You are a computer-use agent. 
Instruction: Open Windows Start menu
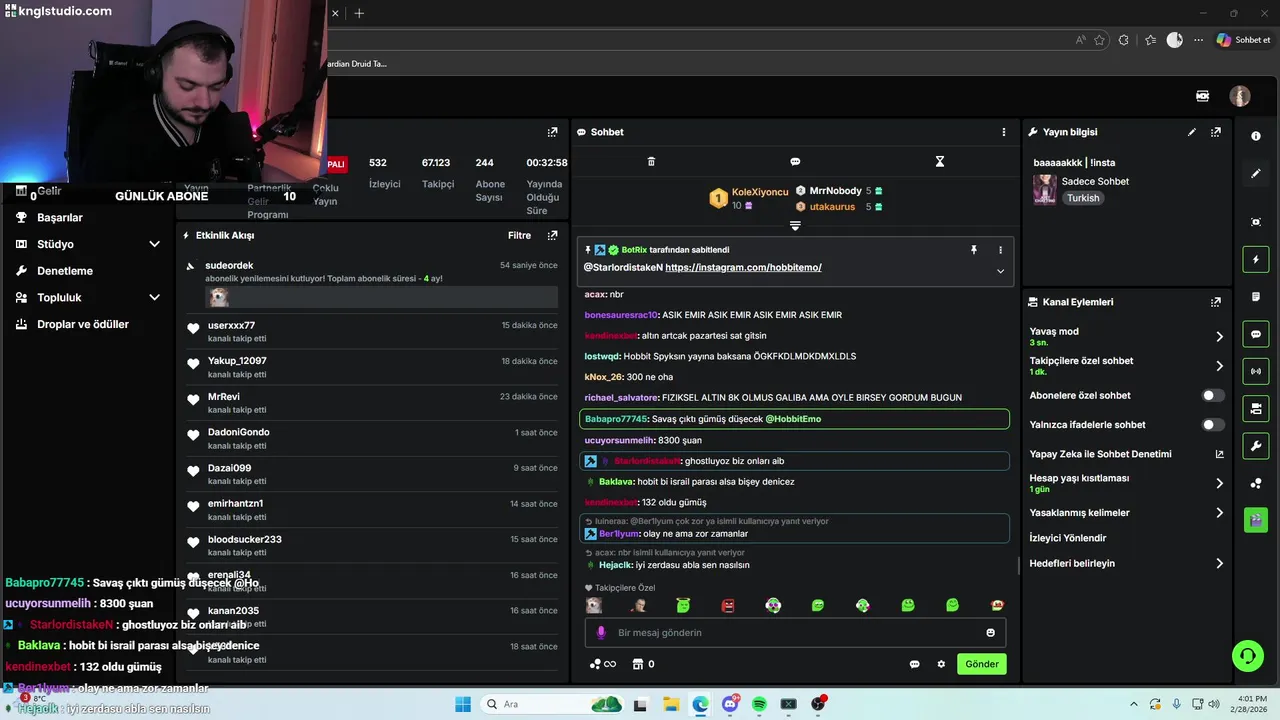[463, 704]
